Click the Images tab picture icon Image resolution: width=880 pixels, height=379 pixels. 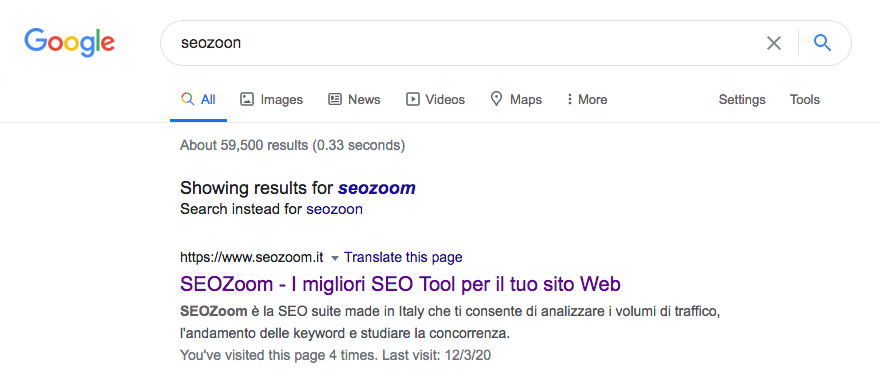point(246,99)
